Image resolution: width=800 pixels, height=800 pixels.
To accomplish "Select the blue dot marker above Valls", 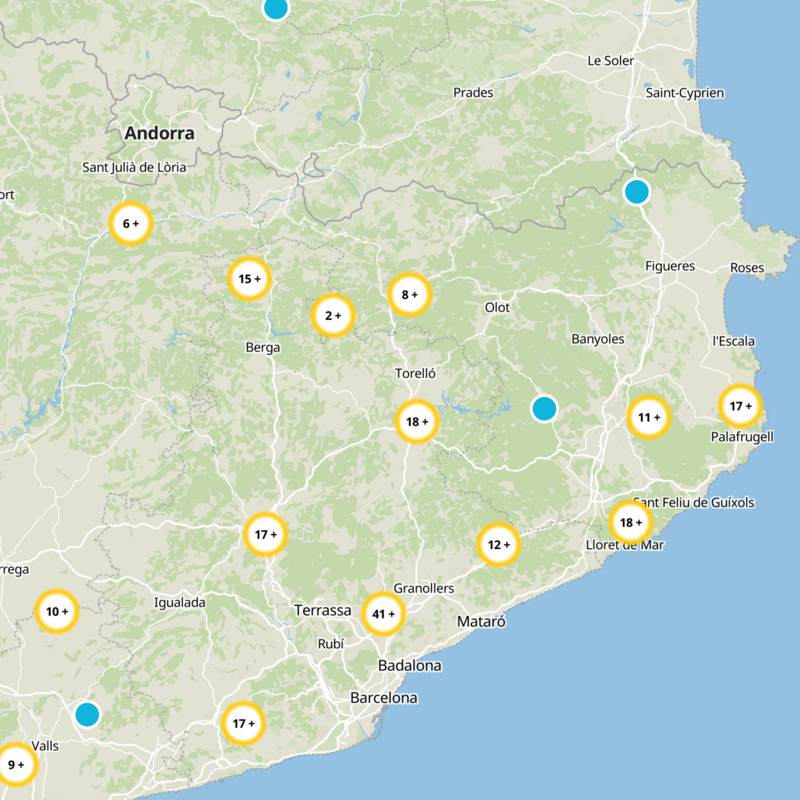I will tap(87, 714).
